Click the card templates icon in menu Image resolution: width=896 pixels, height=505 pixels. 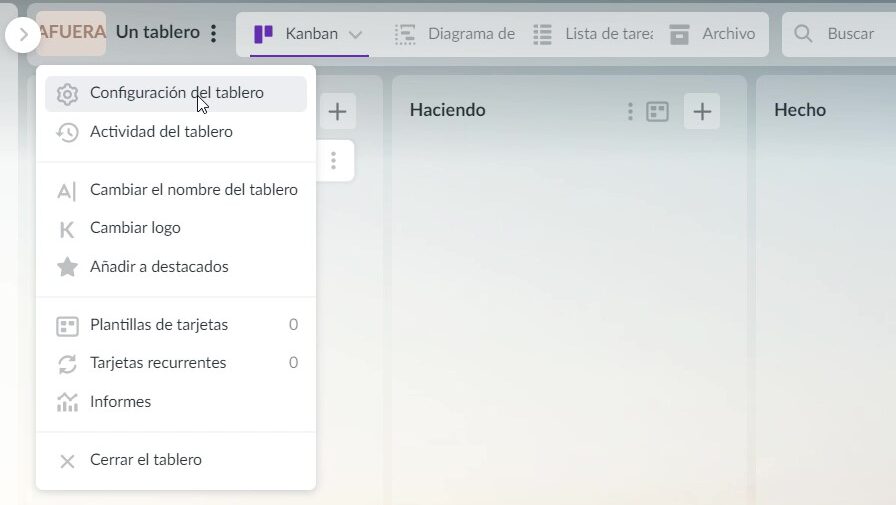[67, 326]
